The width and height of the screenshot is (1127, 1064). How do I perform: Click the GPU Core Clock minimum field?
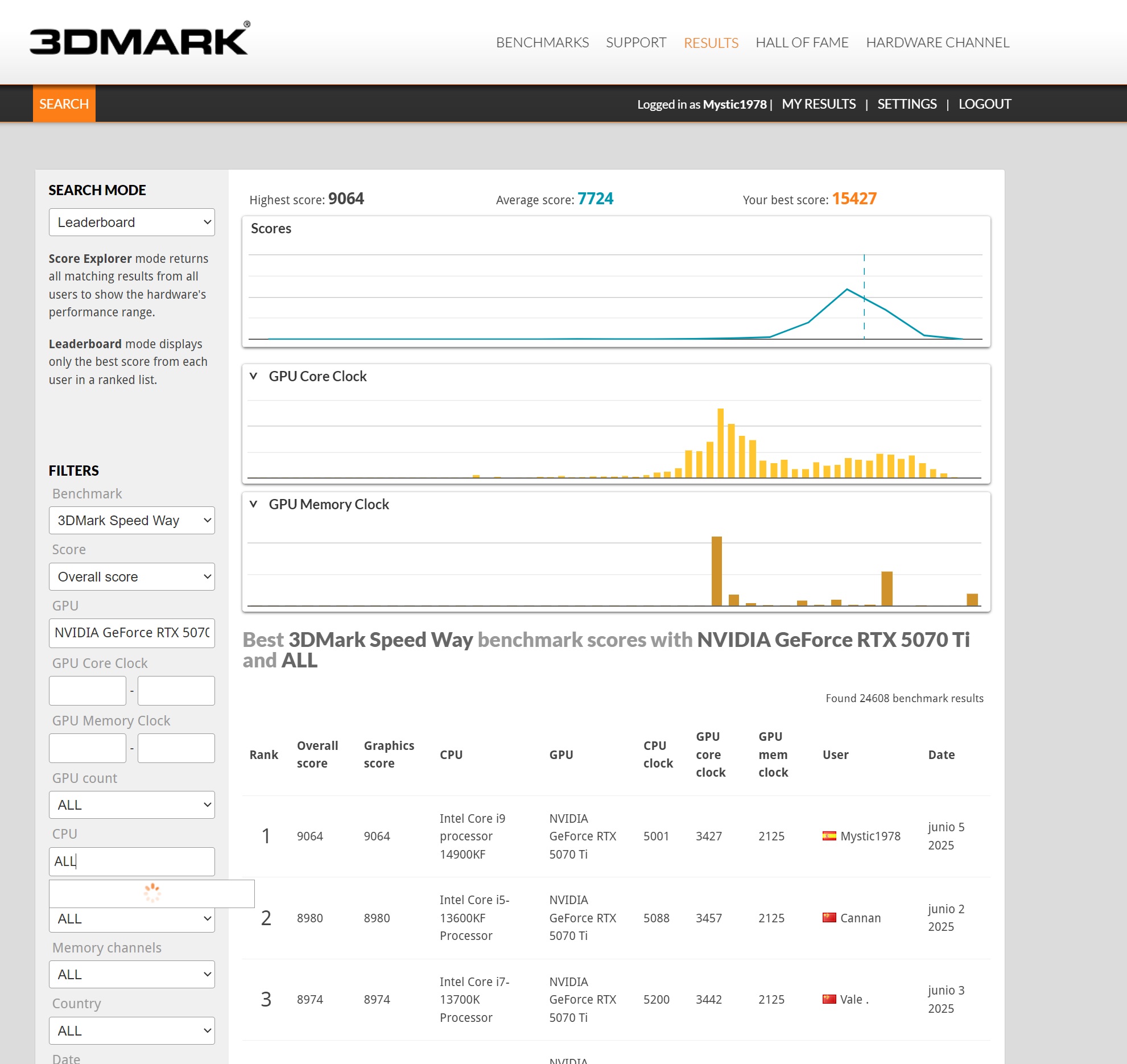coord(88,690)
